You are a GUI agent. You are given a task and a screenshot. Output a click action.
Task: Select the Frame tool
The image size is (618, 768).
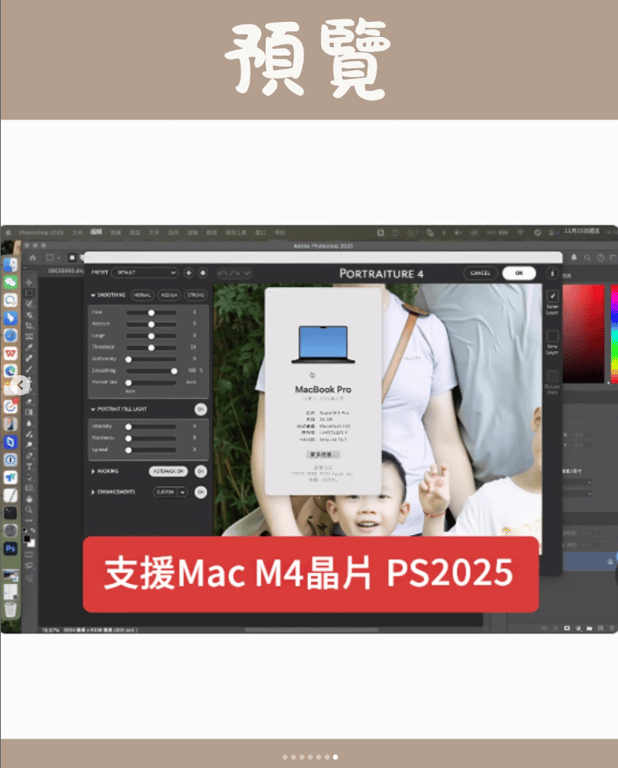pyautogui.click(x=29, y=336)
